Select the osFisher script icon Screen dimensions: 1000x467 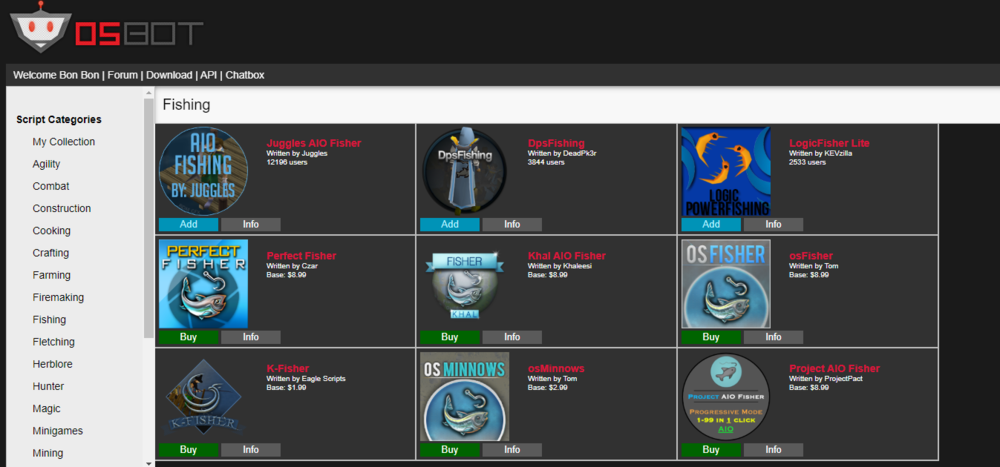[x=726, y=283]
